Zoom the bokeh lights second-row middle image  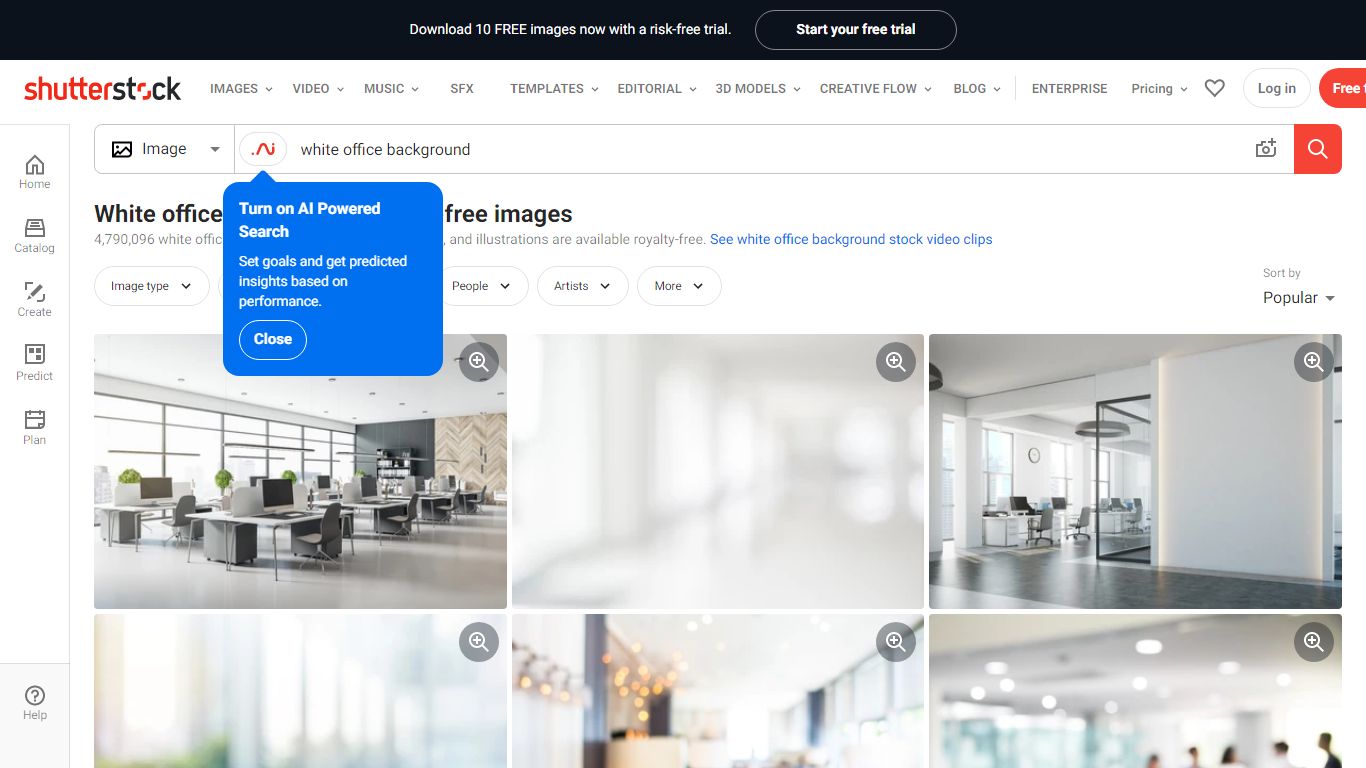(x=896, y=642)
